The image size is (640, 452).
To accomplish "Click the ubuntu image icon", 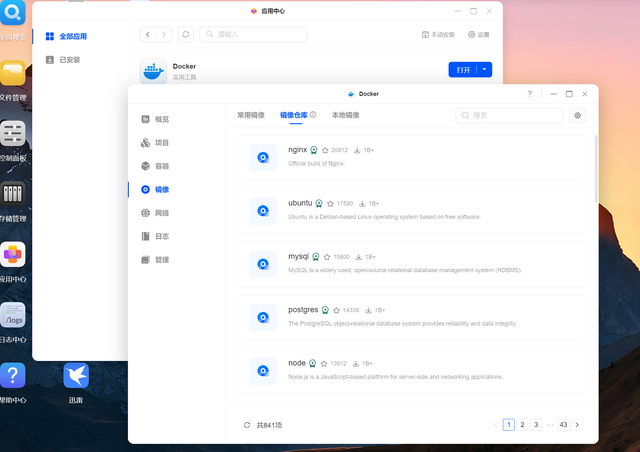I will [263, 211].
